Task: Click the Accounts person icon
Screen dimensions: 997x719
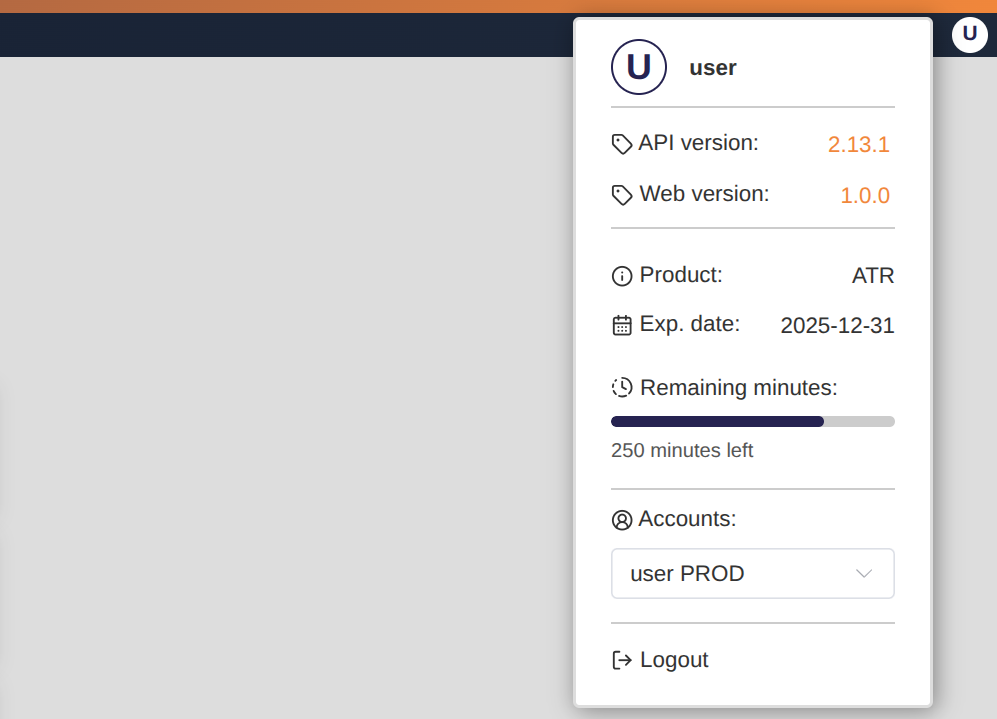Action: pos(622,520)
